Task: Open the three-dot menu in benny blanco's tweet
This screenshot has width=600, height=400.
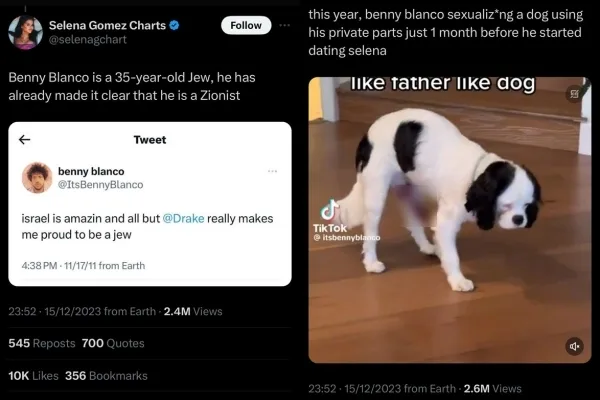Action: pyautogui.click(x=272, y=171)
